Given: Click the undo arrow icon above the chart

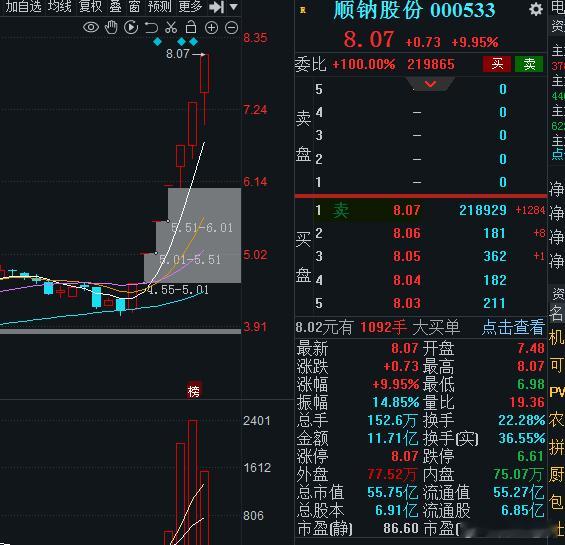Looking at the screenshot, I should coord(151,27).
